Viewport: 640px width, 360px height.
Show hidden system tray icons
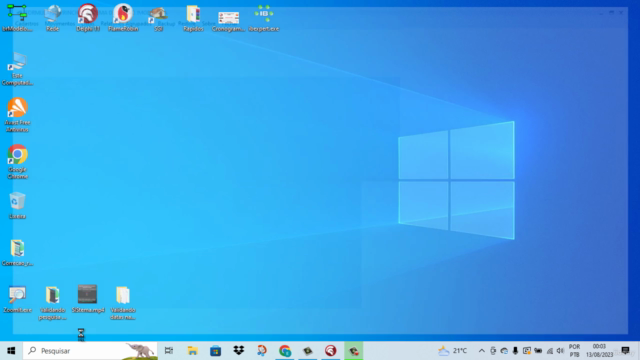[482, 351]
